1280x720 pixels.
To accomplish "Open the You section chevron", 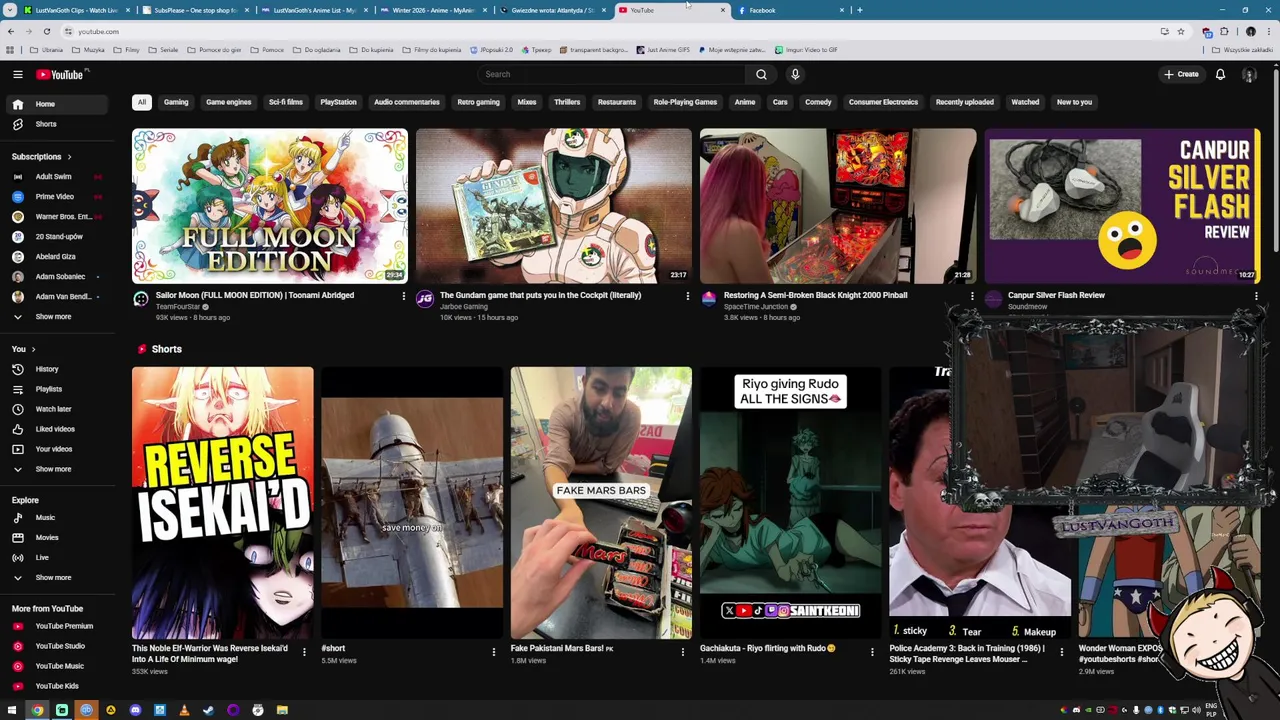I will [x=33, y=349].
